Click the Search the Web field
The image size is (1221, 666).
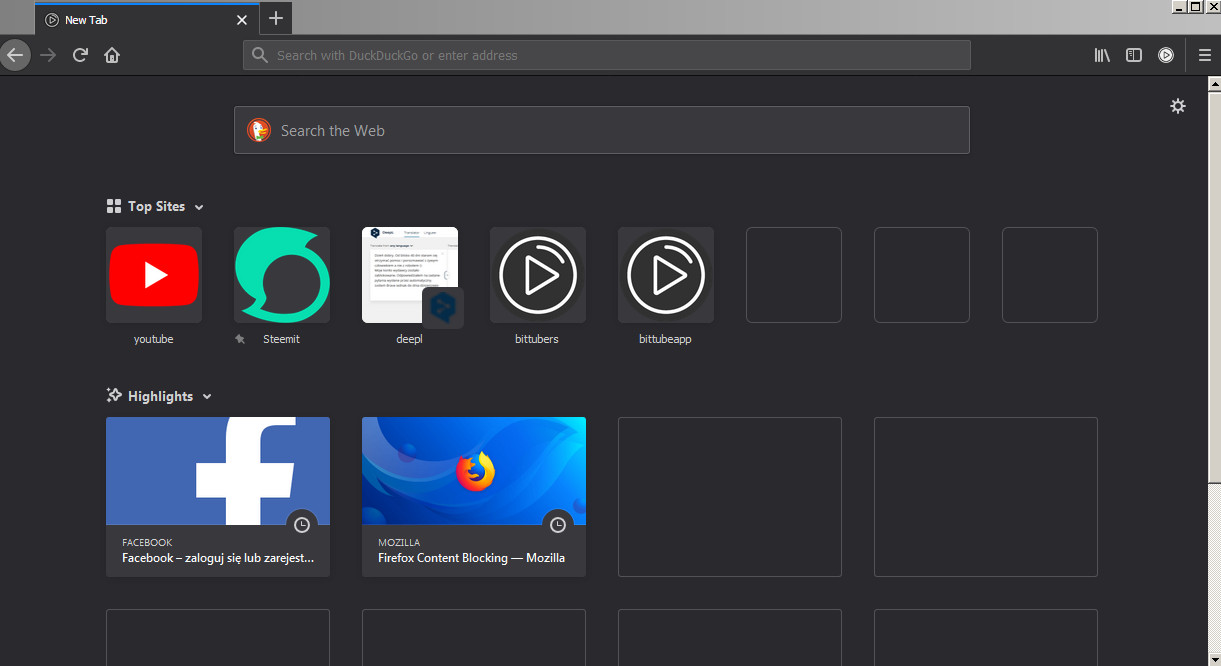tap(601, 130)
